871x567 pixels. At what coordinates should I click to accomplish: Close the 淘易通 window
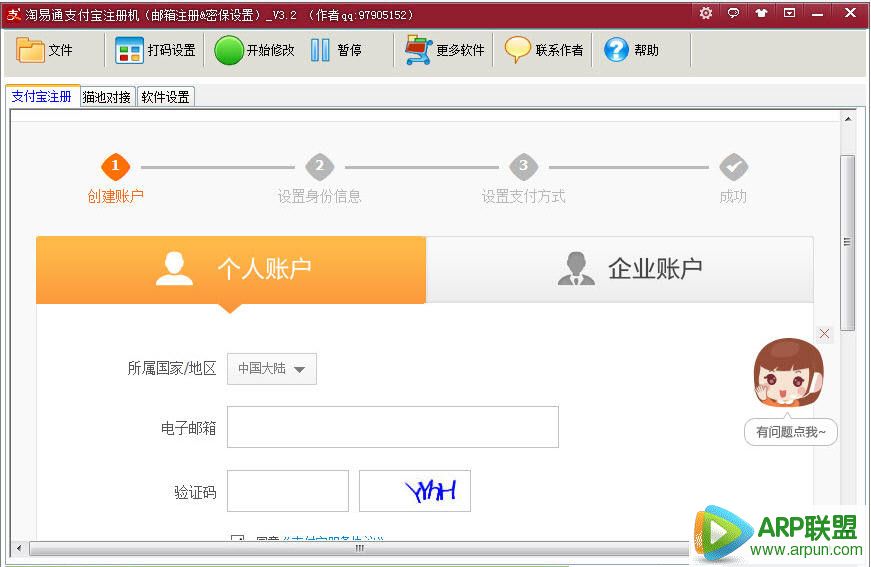tap(850, 13)
